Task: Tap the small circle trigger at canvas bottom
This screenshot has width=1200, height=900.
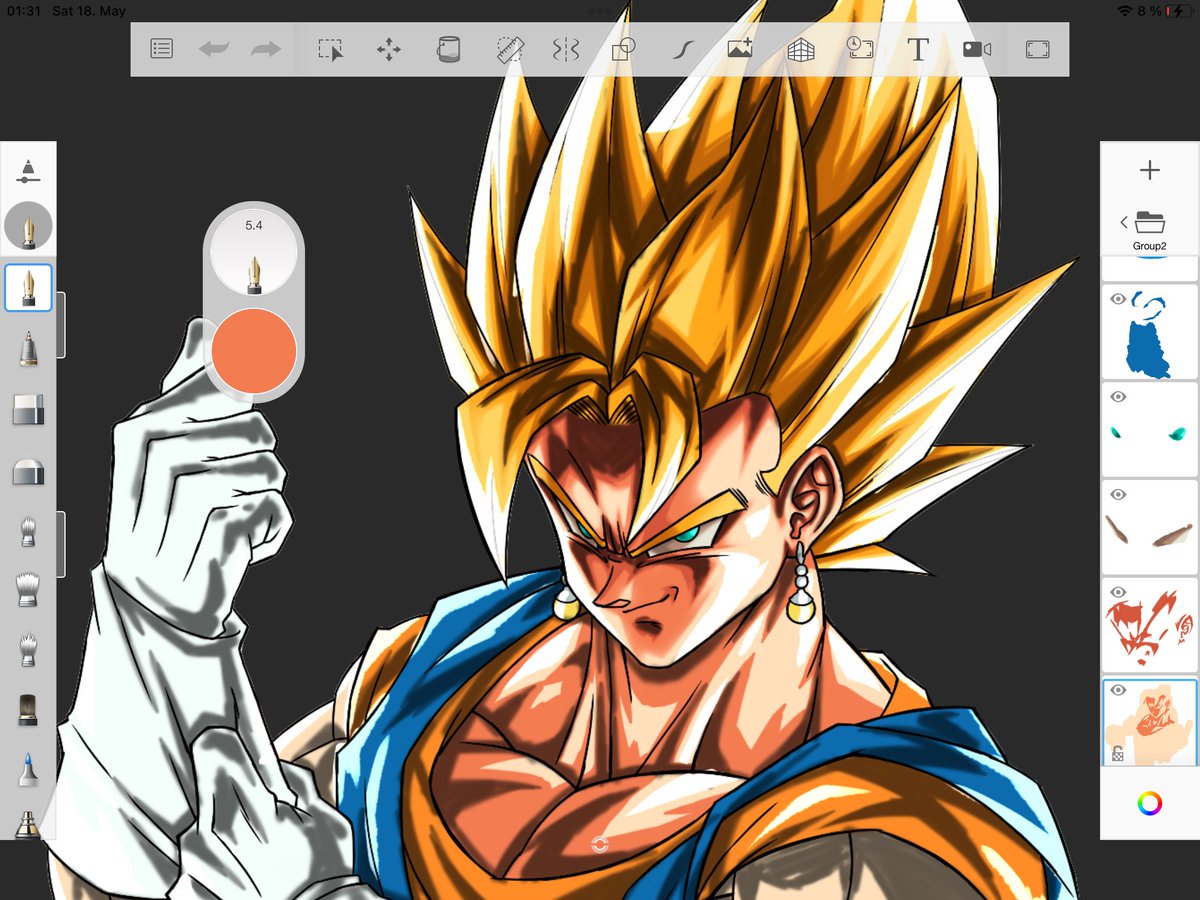Action: pyautogui.click(x=600, y=845)
